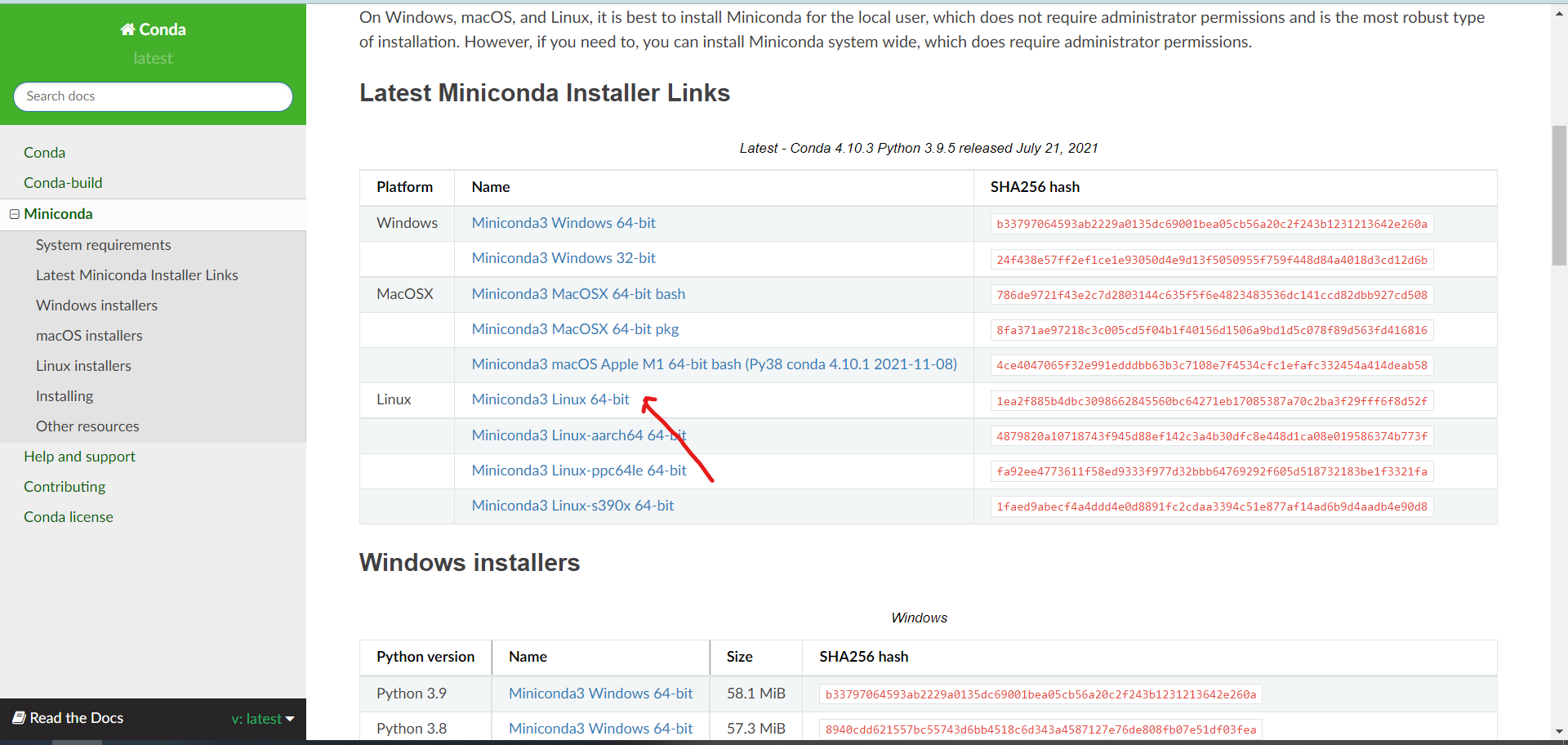Download Miniconda3 Linux-s390x 64-bit installer
This screenshot has height=745, width=1568.
click(572, 506)
